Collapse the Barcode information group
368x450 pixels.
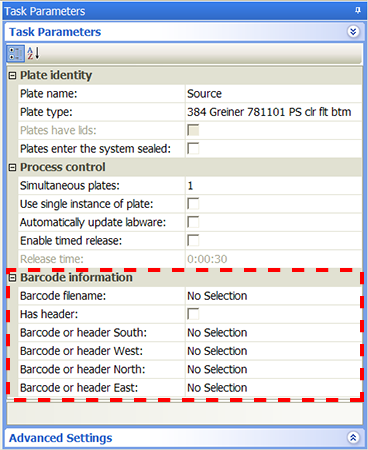click(12, 278)
